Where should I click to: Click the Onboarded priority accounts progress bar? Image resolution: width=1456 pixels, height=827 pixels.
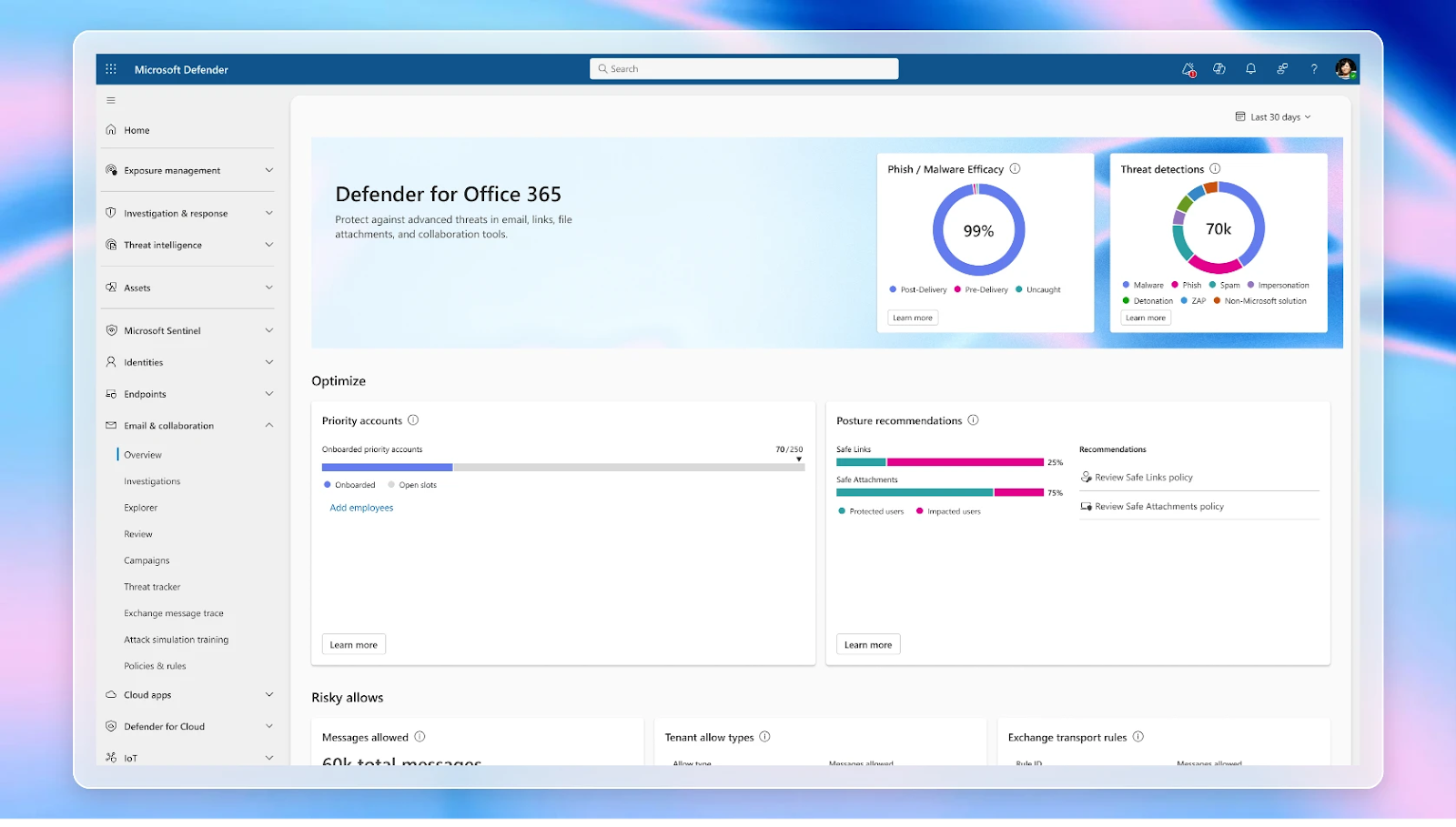(563, 467)
